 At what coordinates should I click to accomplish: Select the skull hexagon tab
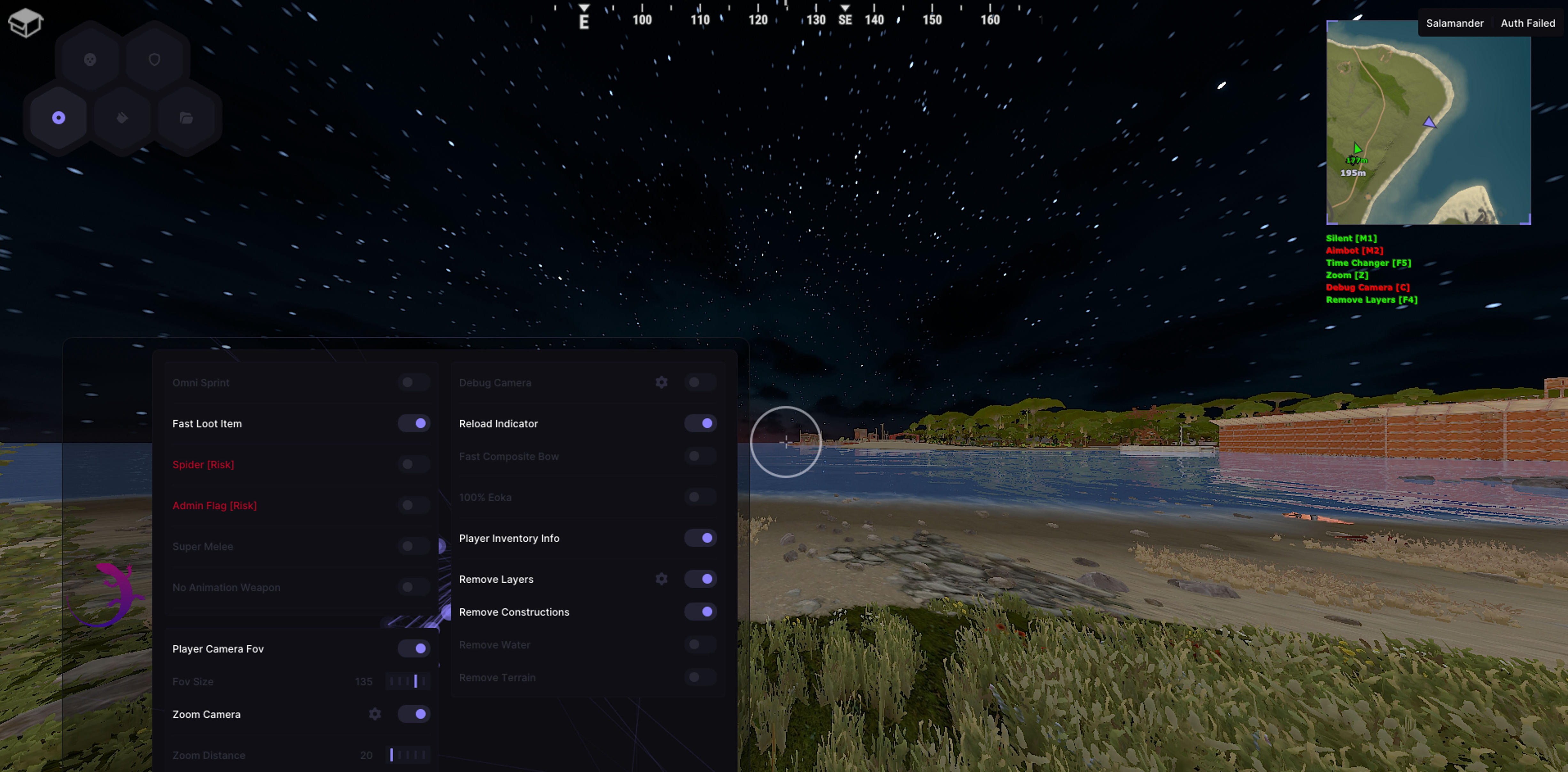[89, 59]
